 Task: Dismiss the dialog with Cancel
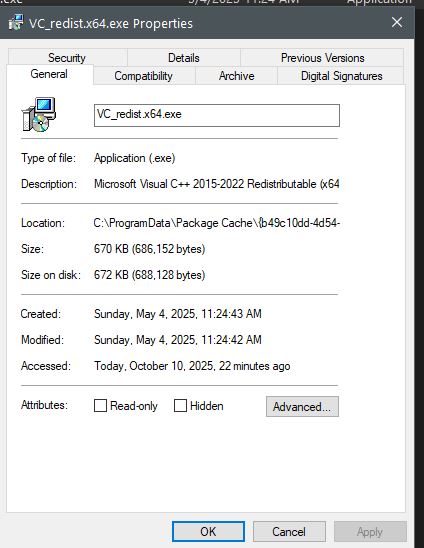(289, 532)
